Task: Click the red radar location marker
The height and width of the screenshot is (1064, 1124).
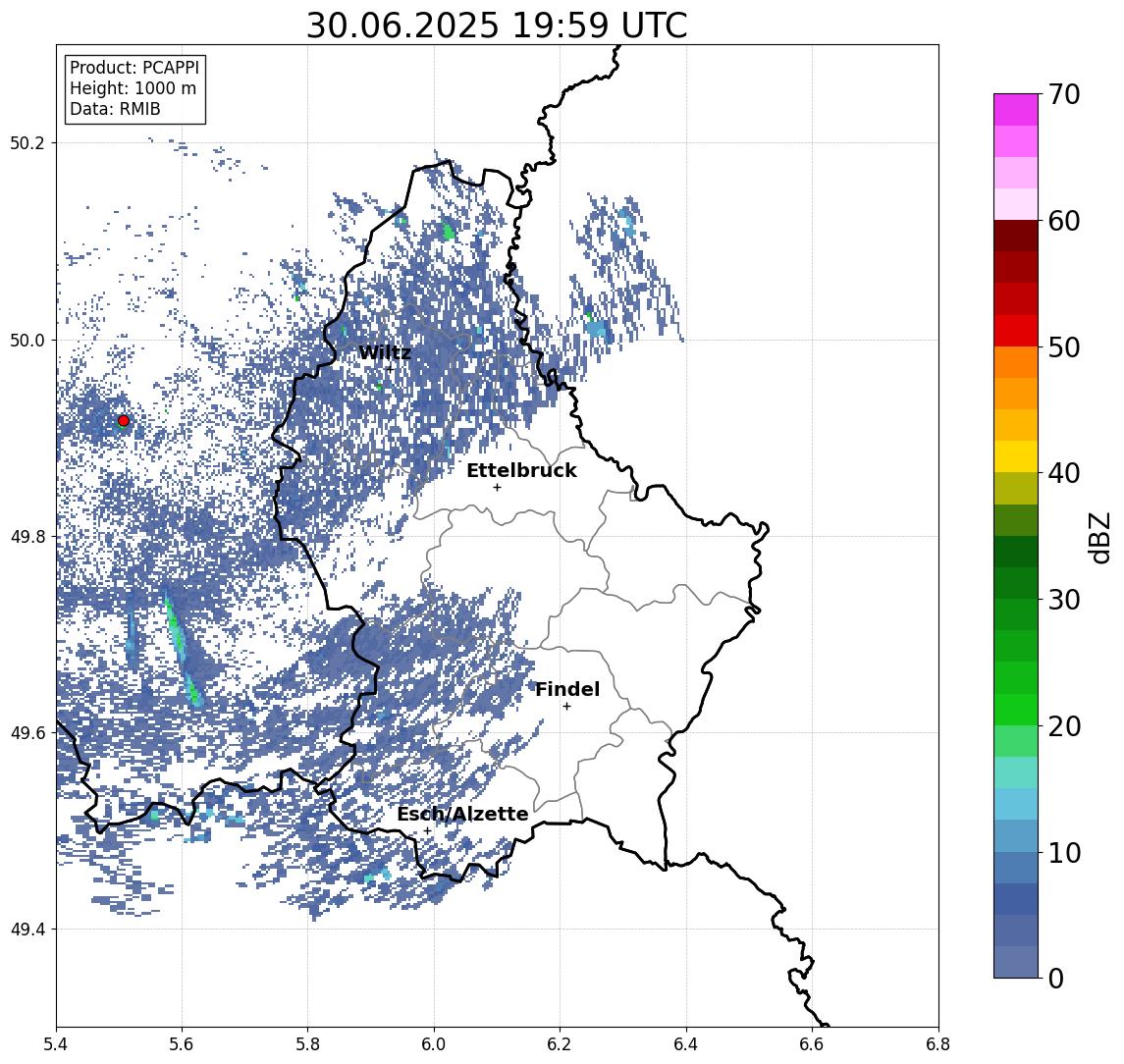Action: 124,420
